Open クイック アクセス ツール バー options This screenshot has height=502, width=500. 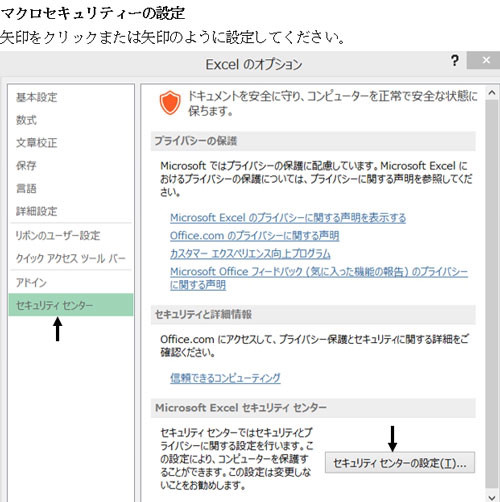[x=70, y=258]
